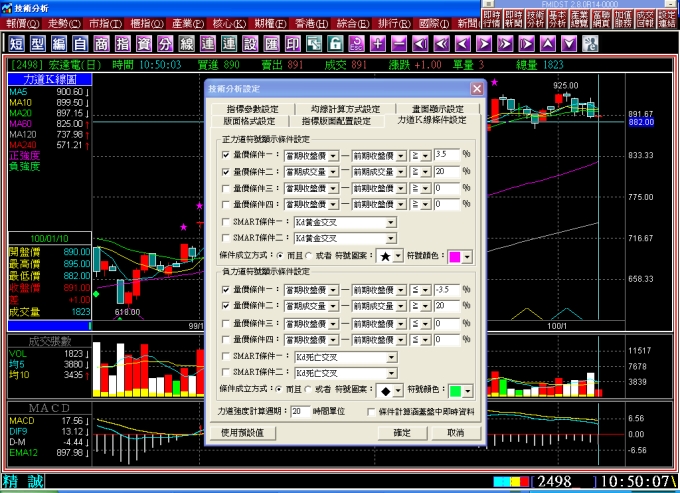Enable positive 量價條件三 checkbox
Viewport: 680px width, 493px height.
226,188
